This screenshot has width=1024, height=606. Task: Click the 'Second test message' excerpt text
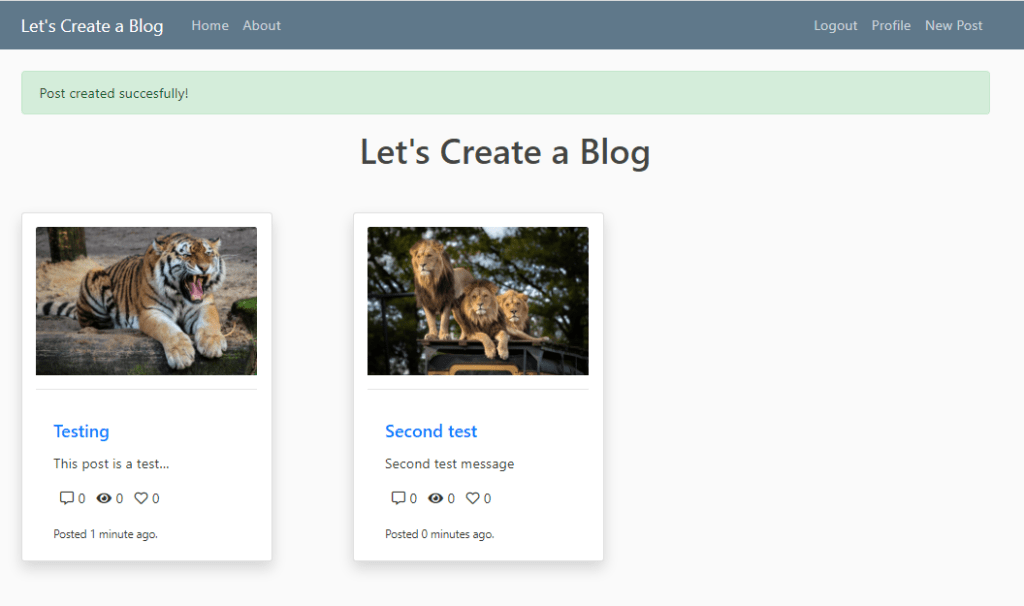[449, 464]
